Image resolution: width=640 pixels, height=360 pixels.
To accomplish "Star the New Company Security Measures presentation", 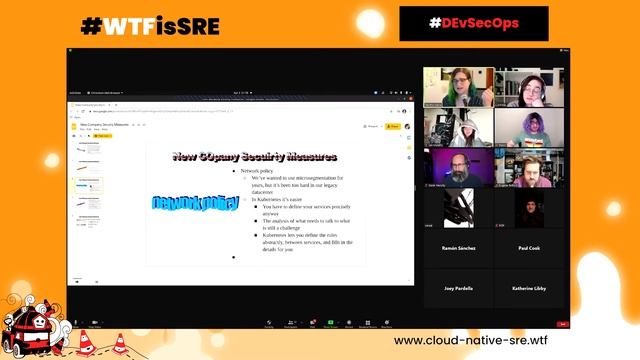I will click(x=133, y=124).
